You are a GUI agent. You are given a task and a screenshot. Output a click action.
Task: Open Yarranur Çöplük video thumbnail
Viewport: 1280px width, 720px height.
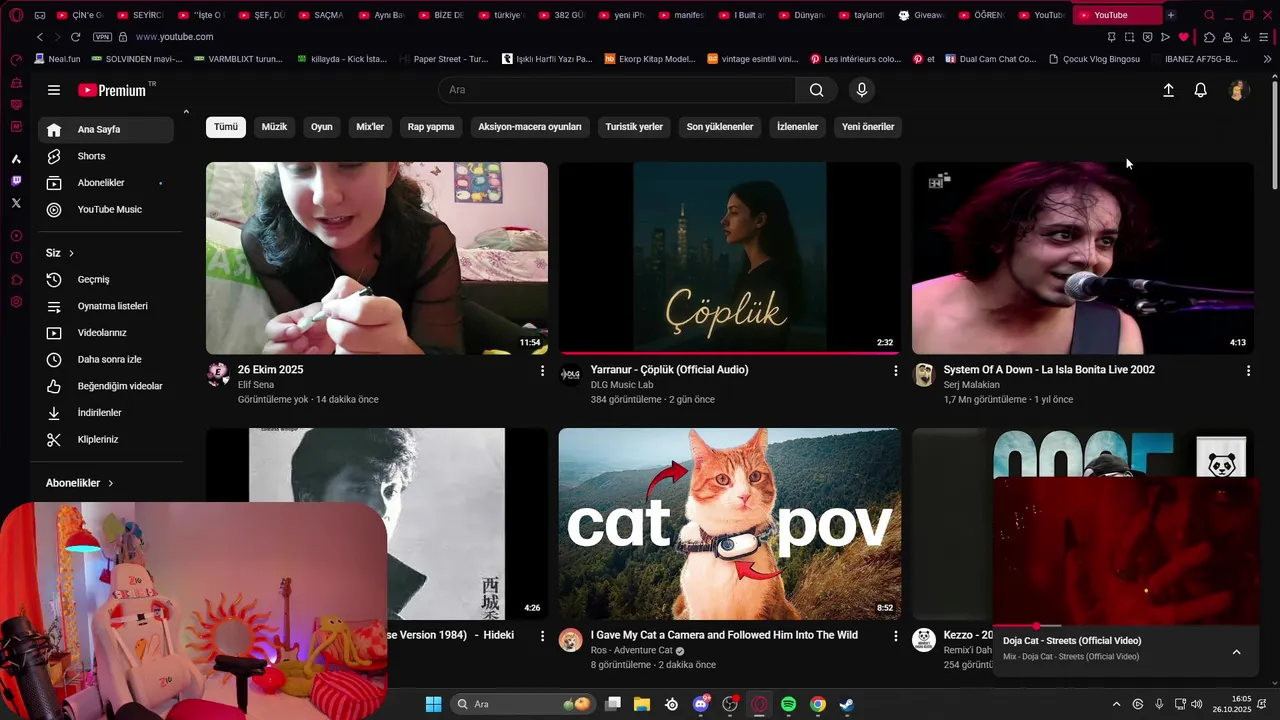point(730,258)
